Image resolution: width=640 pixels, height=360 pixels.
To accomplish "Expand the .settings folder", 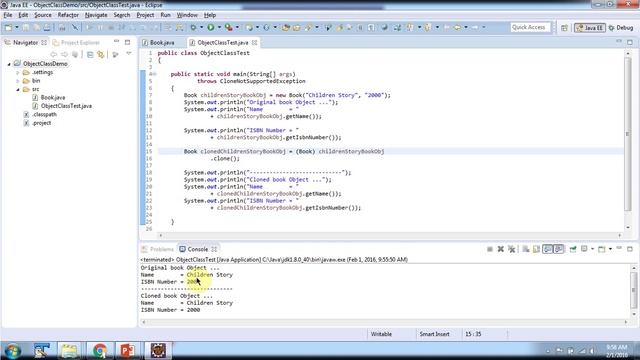I will coord(18,73).
